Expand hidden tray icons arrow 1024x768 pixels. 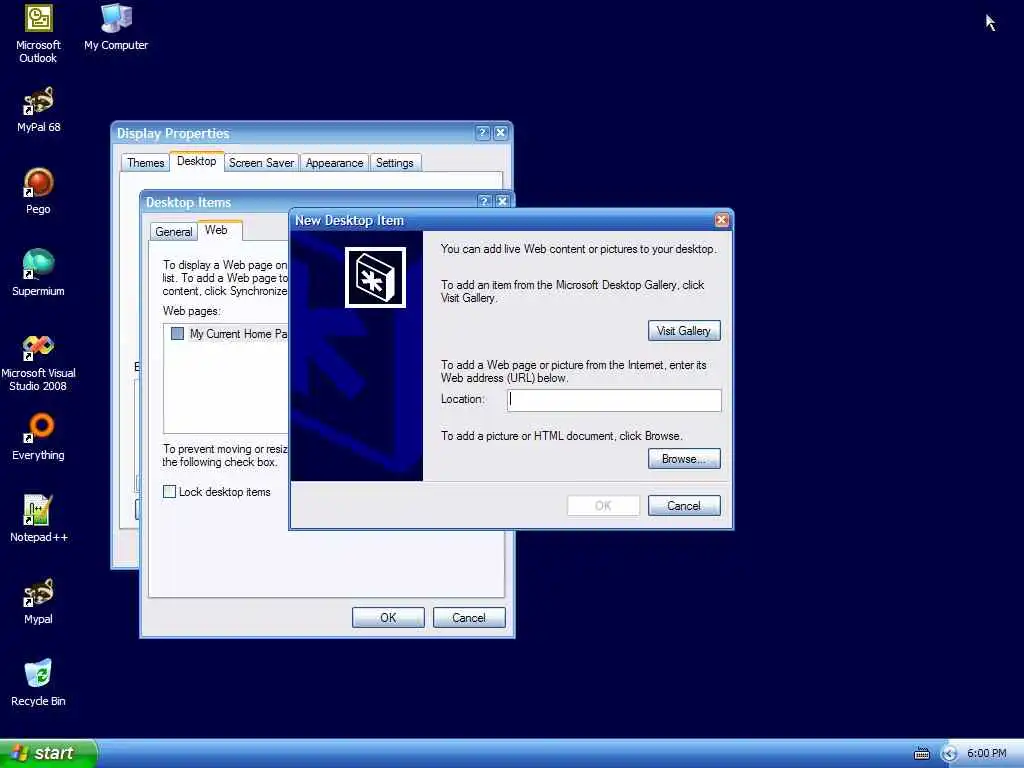[x=949, y=754]
